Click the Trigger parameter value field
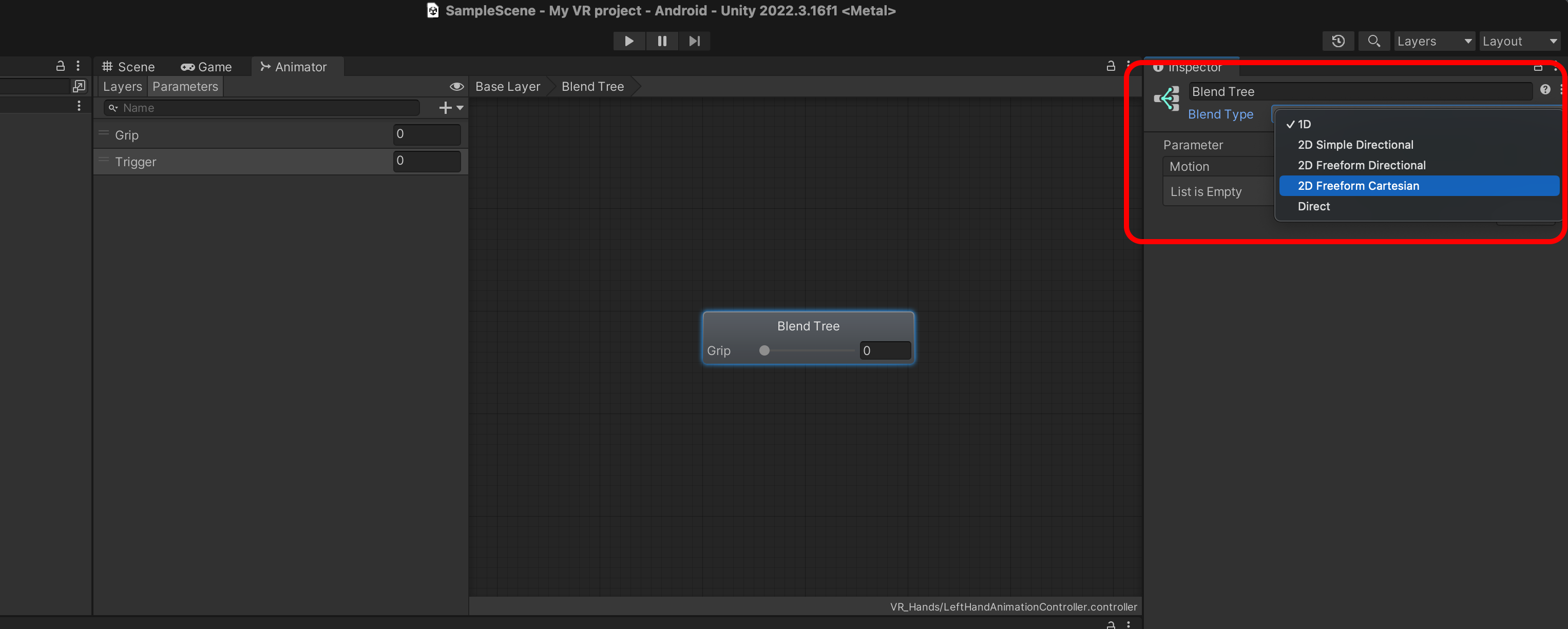This screenshot has height=629, width=1568. 426,161
